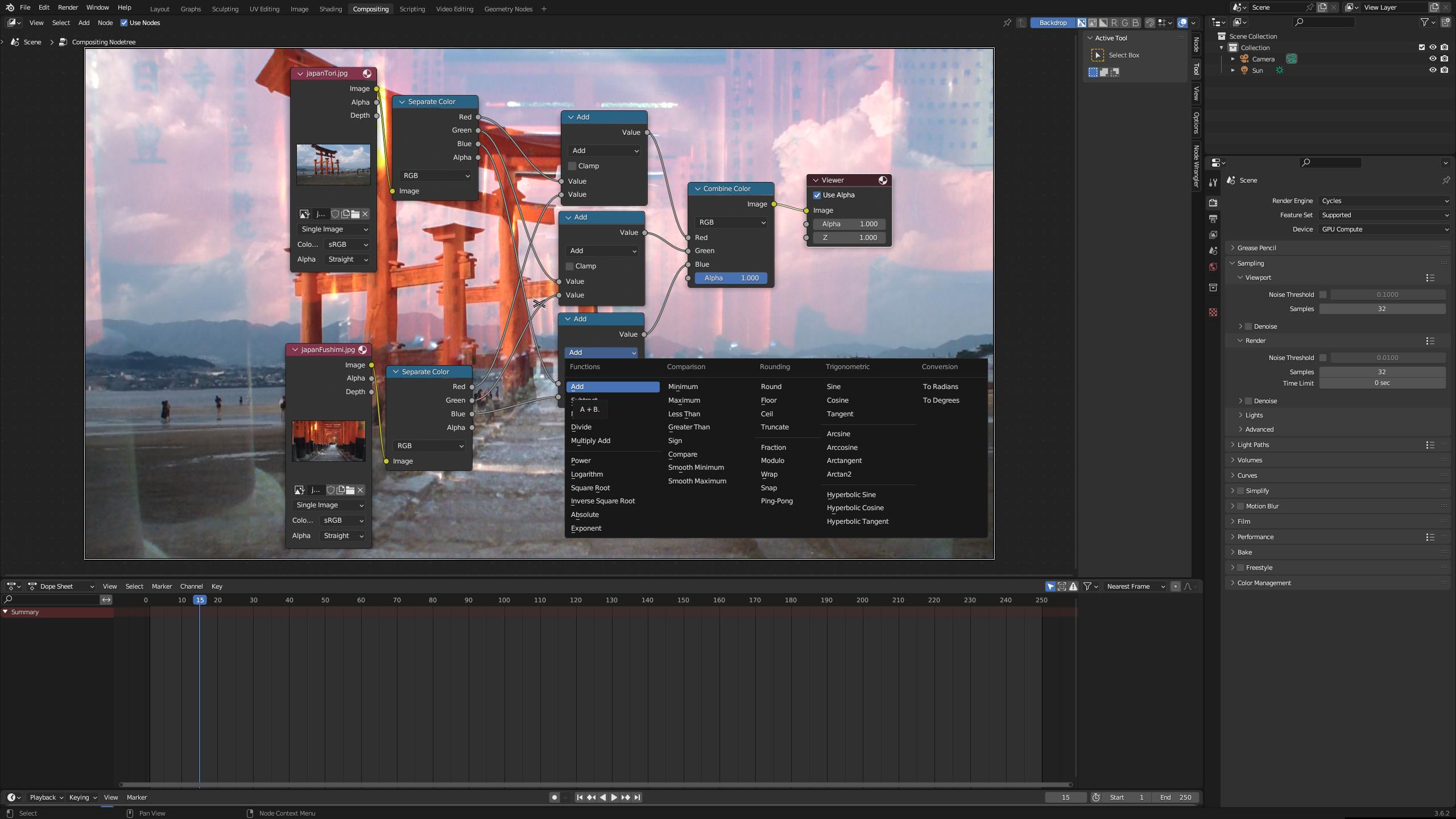Image resolution: width=1456 pixels, height=819 pixels.
Task: Open the Render menu in top bar
Action: [68, 7]
